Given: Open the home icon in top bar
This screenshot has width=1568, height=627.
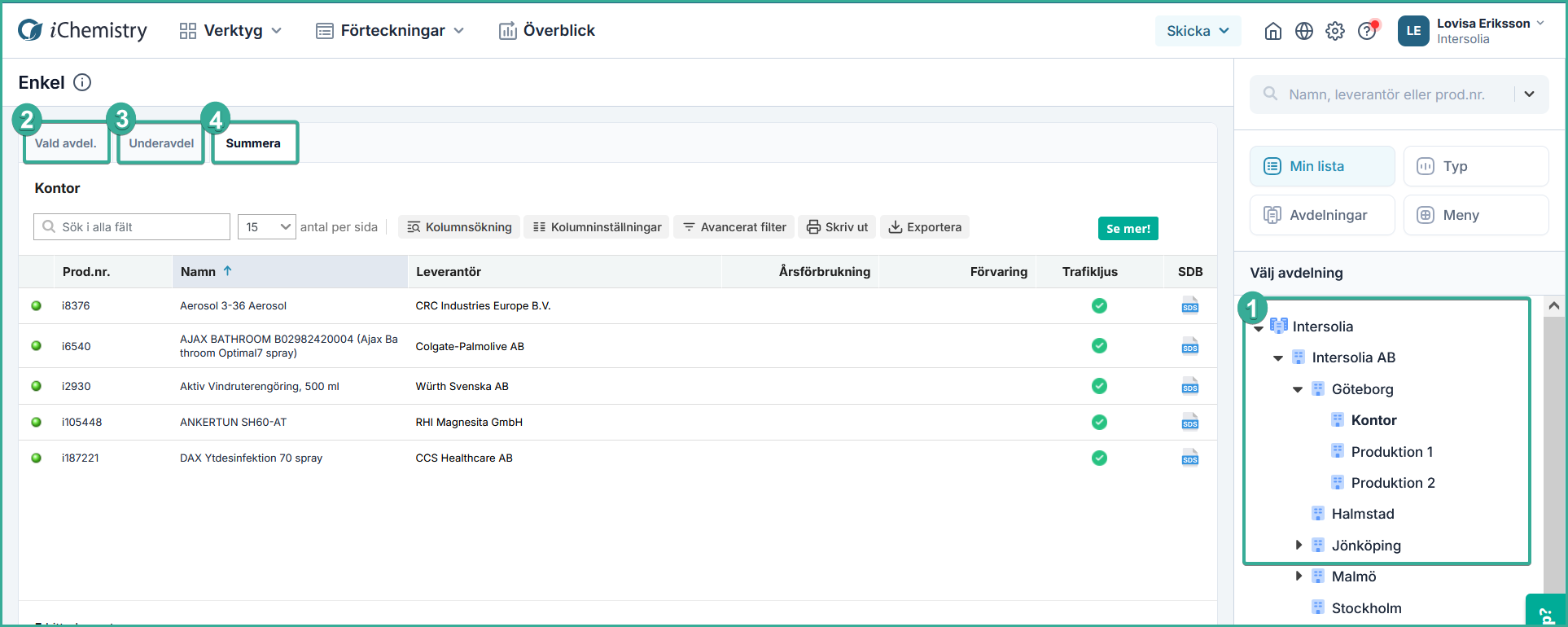Looking at the screenshot, I should 1273,31.
